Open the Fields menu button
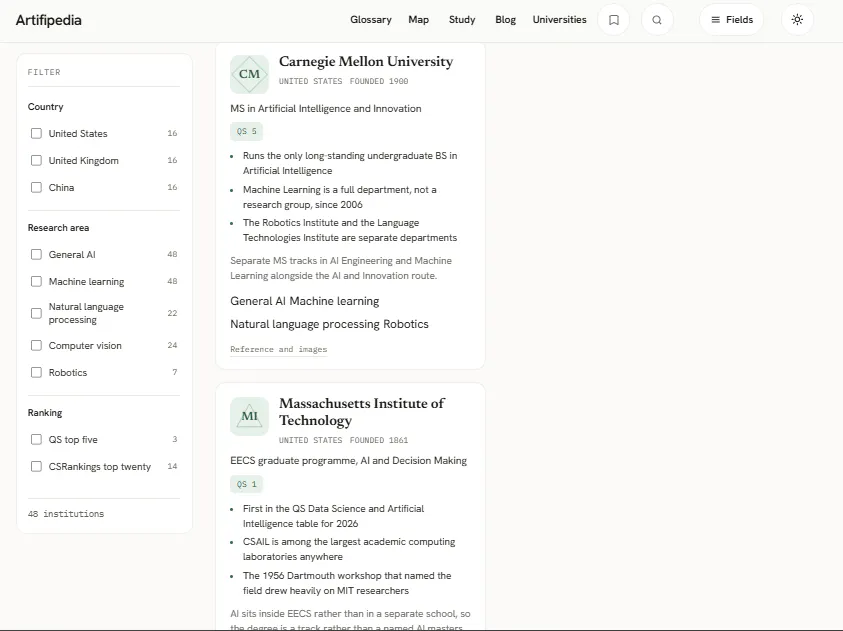Viewport: 843px width, 631px height. 732,20
